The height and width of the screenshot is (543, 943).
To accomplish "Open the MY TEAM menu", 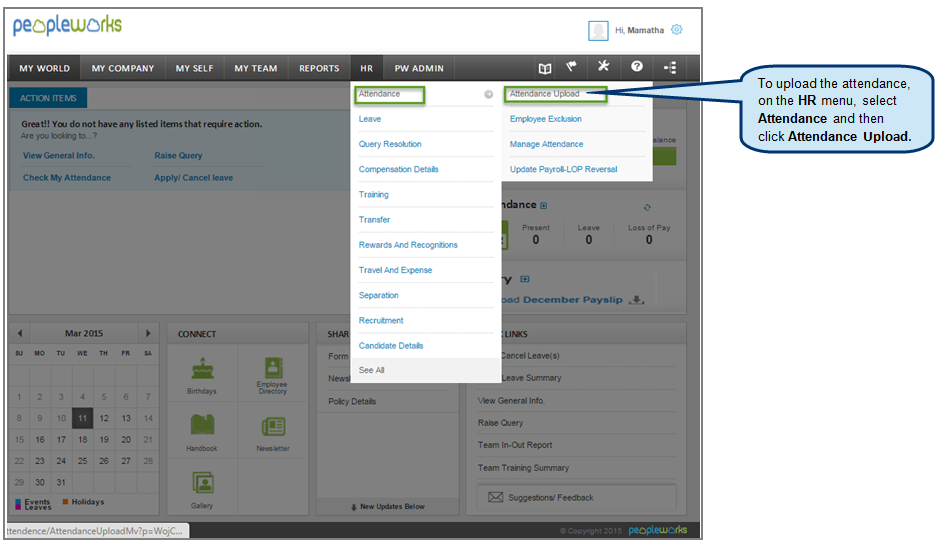I will point(256,69).
